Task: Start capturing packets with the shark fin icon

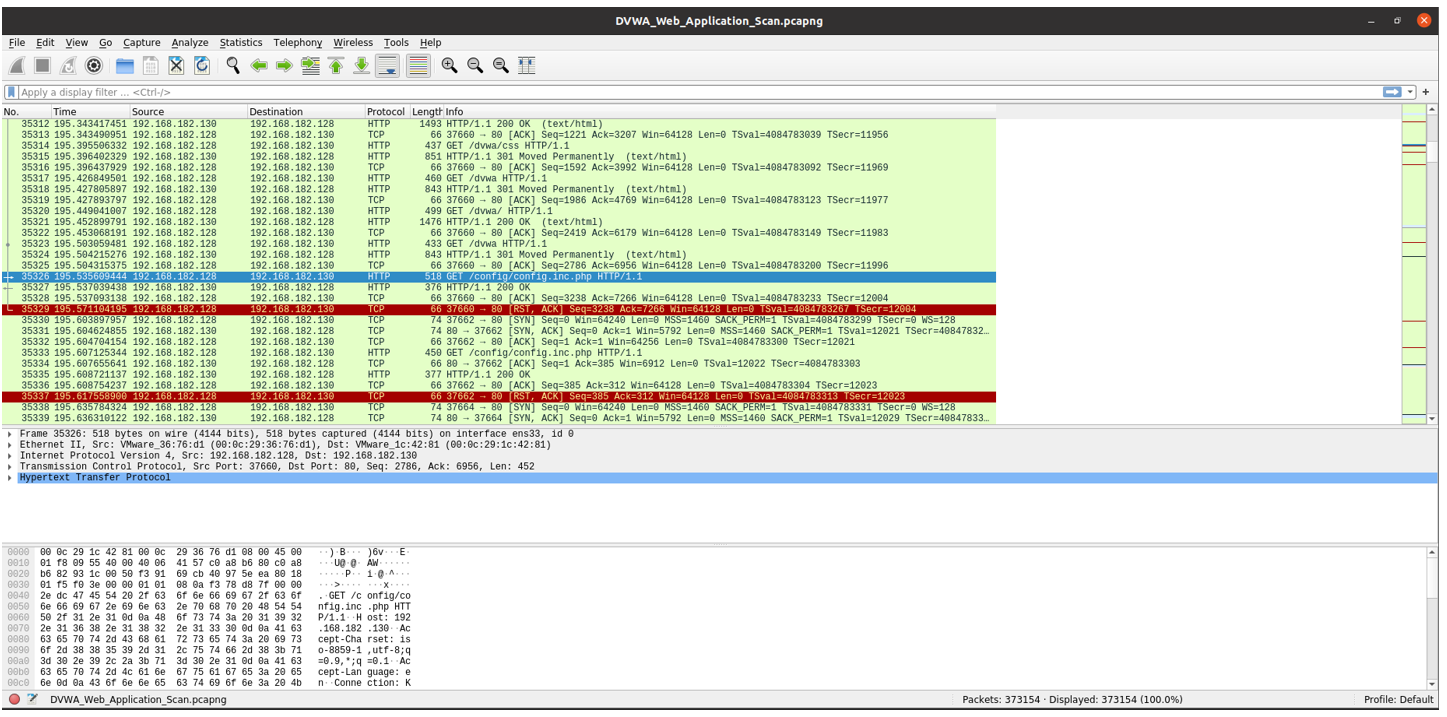Action: (17, 66)
